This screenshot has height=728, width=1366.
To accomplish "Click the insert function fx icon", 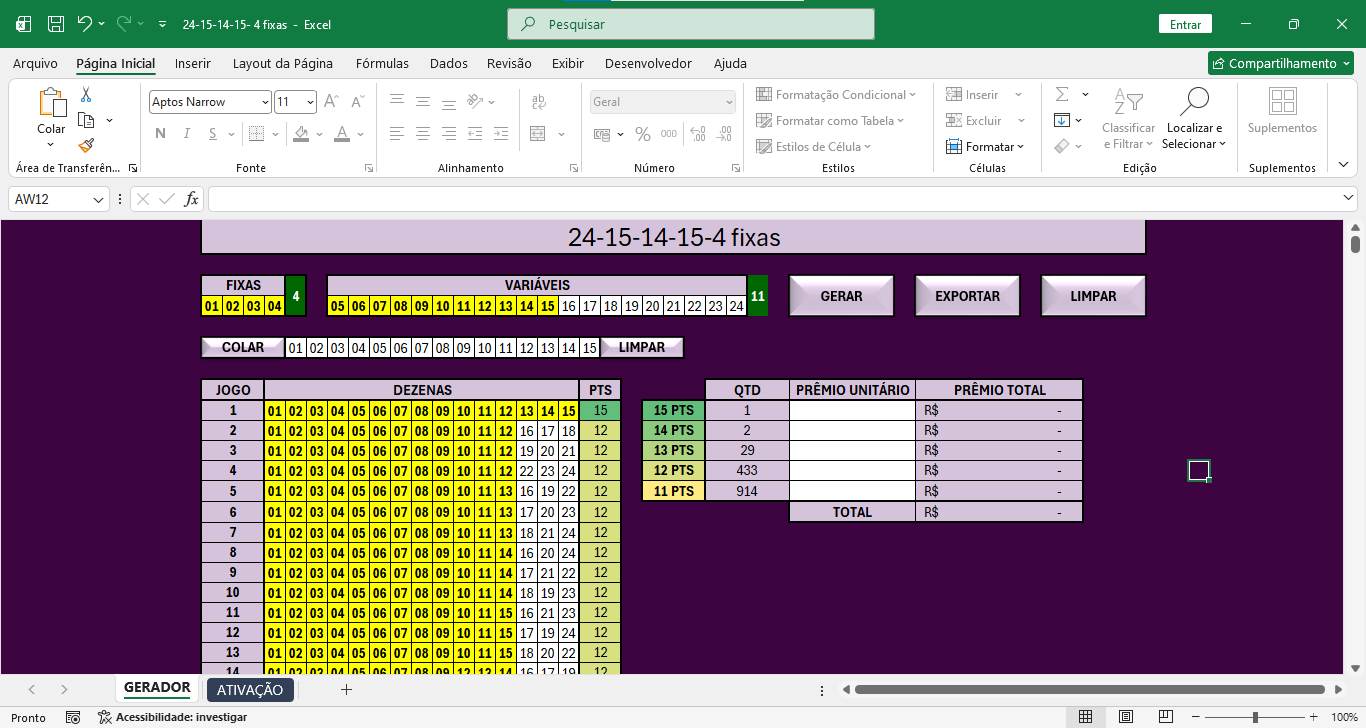I will (x=191, y=199).
